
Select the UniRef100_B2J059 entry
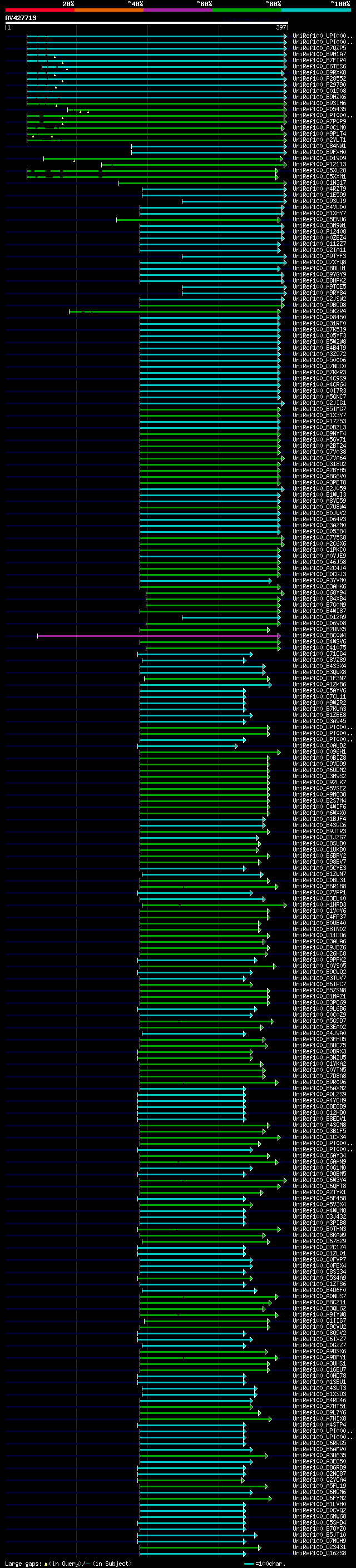(x=319, y=489)
